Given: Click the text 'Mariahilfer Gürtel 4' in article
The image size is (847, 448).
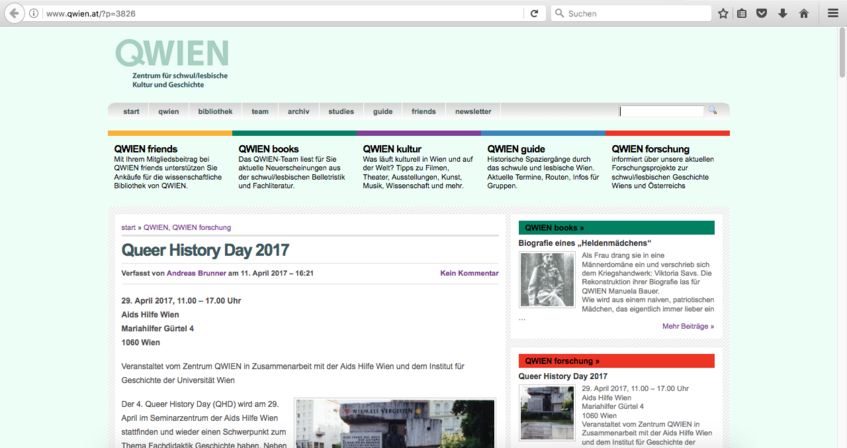Looking at the screenshot, I should point(157,329).
